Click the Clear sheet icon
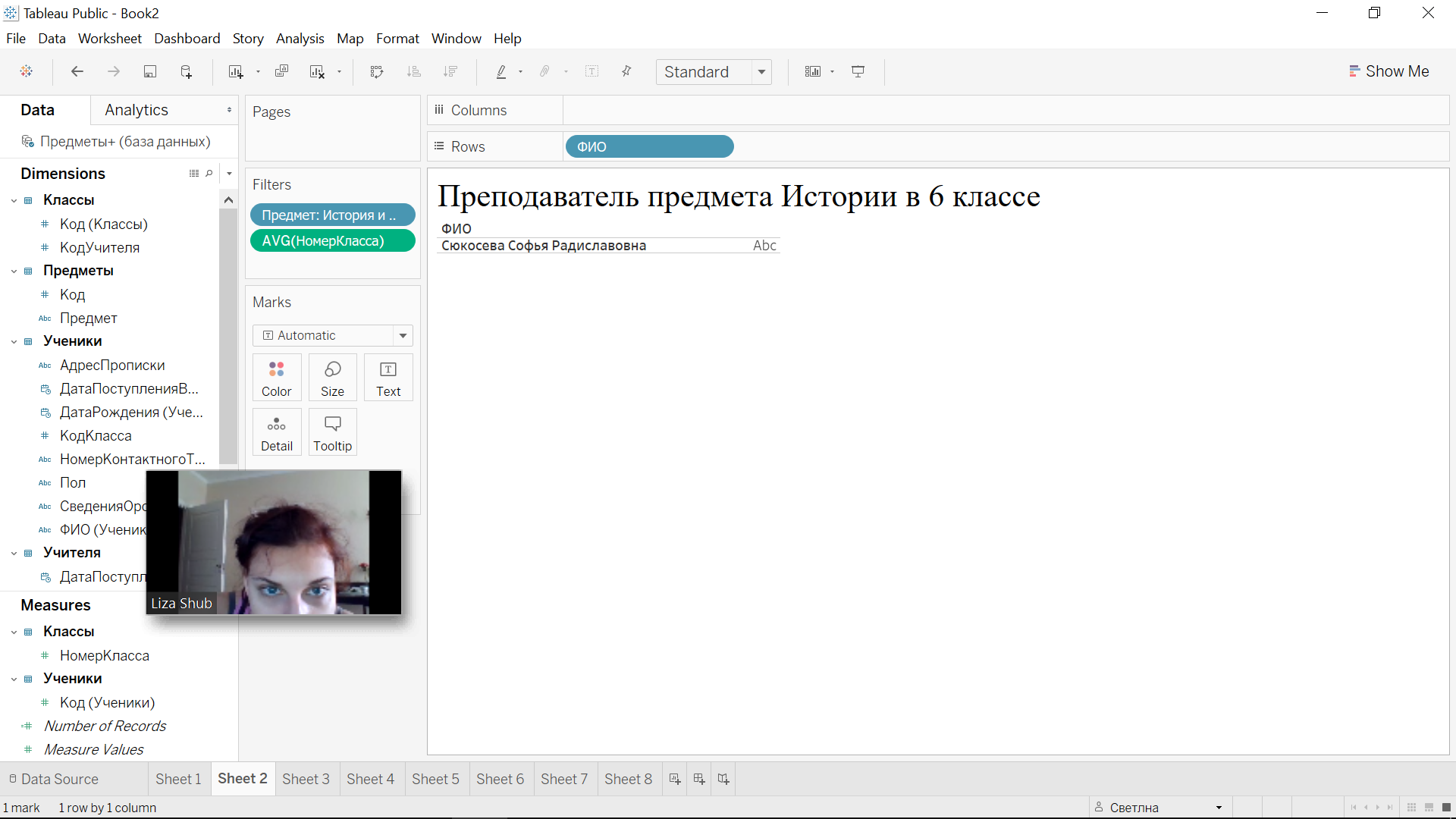The image size is (1456, 819). click(317, 71)
